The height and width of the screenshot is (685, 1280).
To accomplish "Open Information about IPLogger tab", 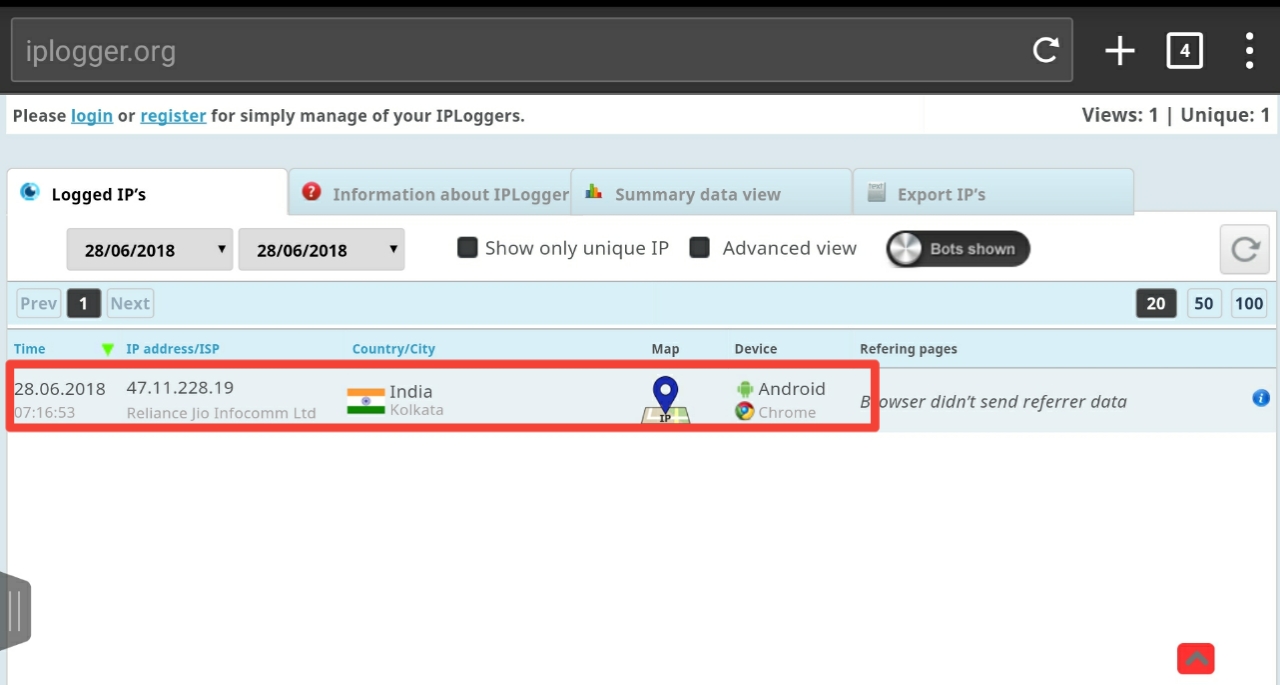I will click(x=430, y=192).
